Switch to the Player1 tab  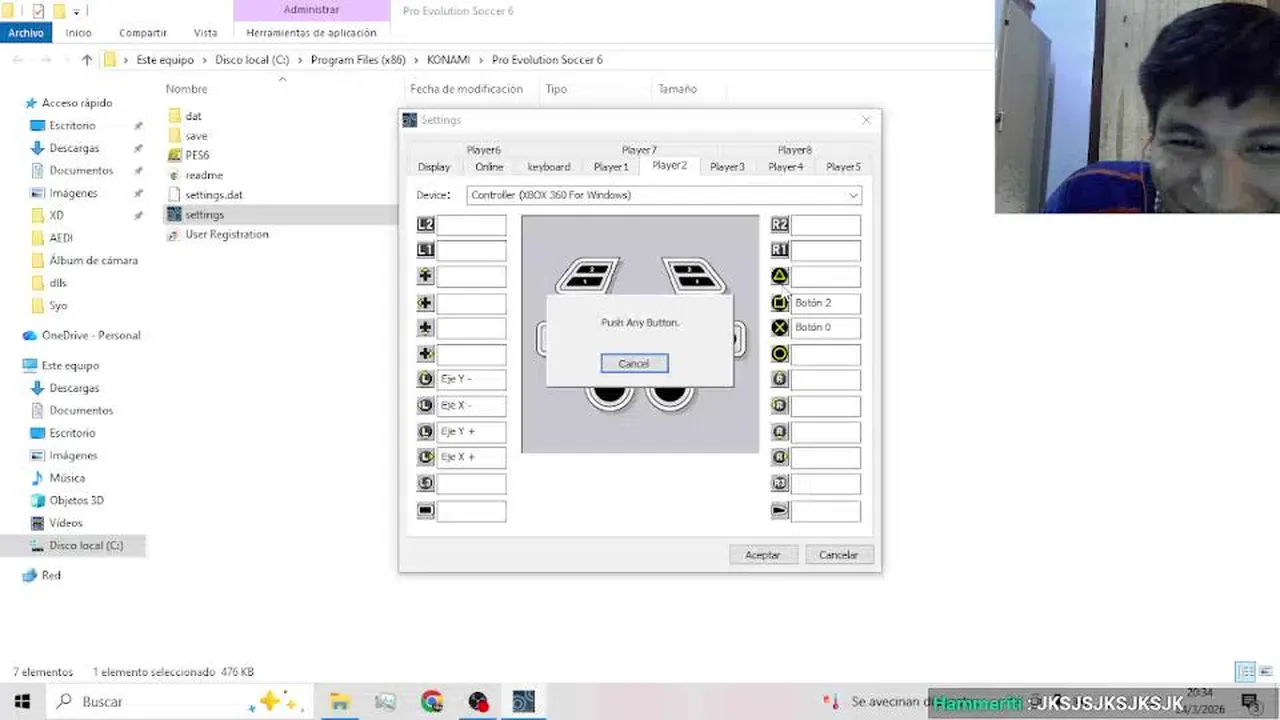tap(611, 167)
